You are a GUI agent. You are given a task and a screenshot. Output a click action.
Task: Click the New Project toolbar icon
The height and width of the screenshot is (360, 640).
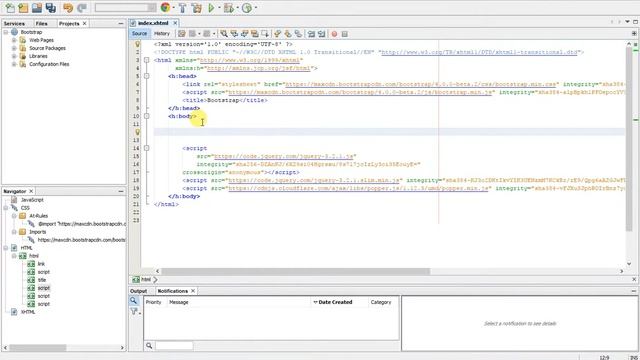click(23, 7)
